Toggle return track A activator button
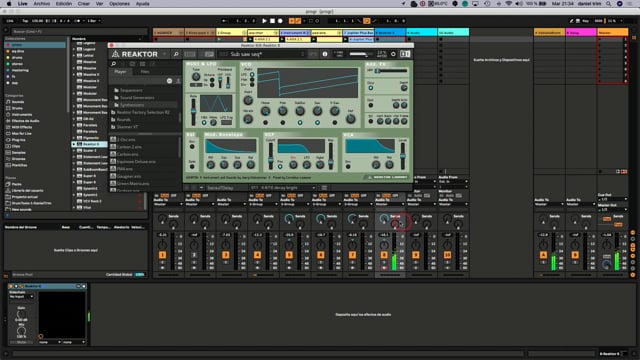Image resolution: width=640 pixels, height=360 pixels. click(x=543, y=255)
